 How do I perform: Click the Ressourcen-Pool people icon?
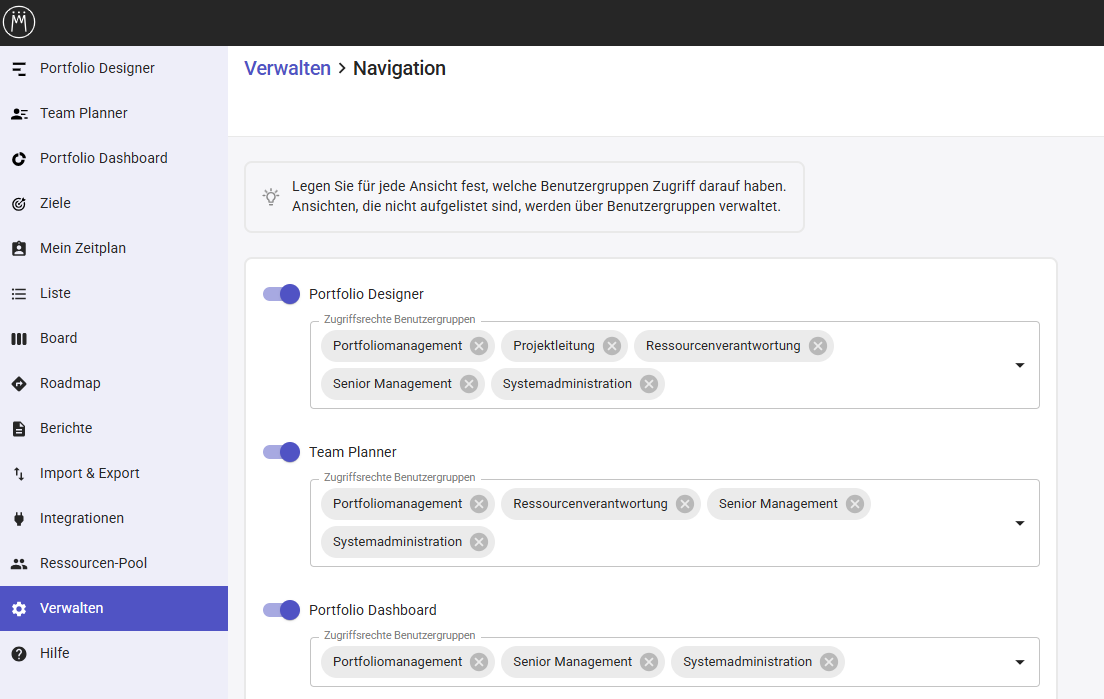coord(19,564)
